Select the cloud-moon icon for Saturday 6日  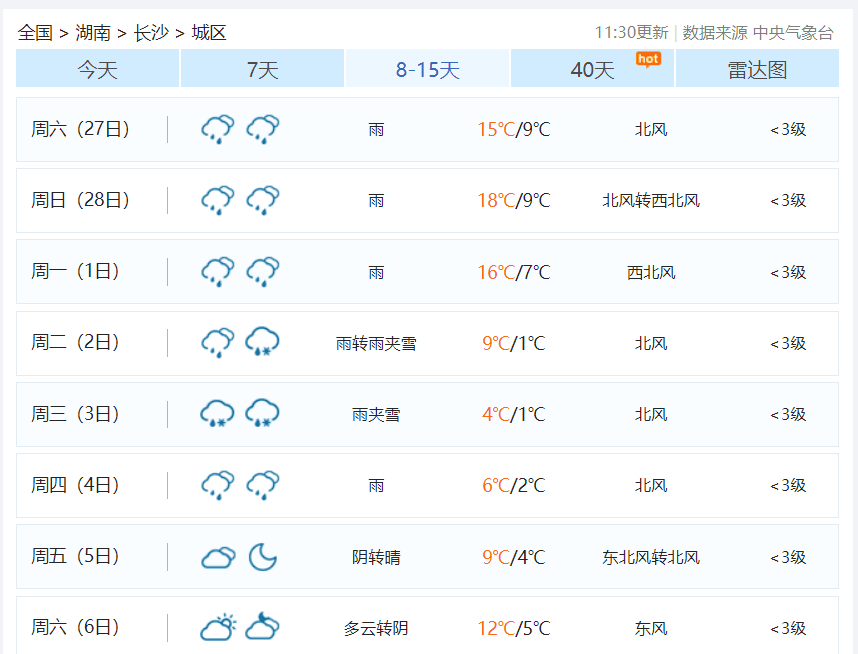(263, 626)
